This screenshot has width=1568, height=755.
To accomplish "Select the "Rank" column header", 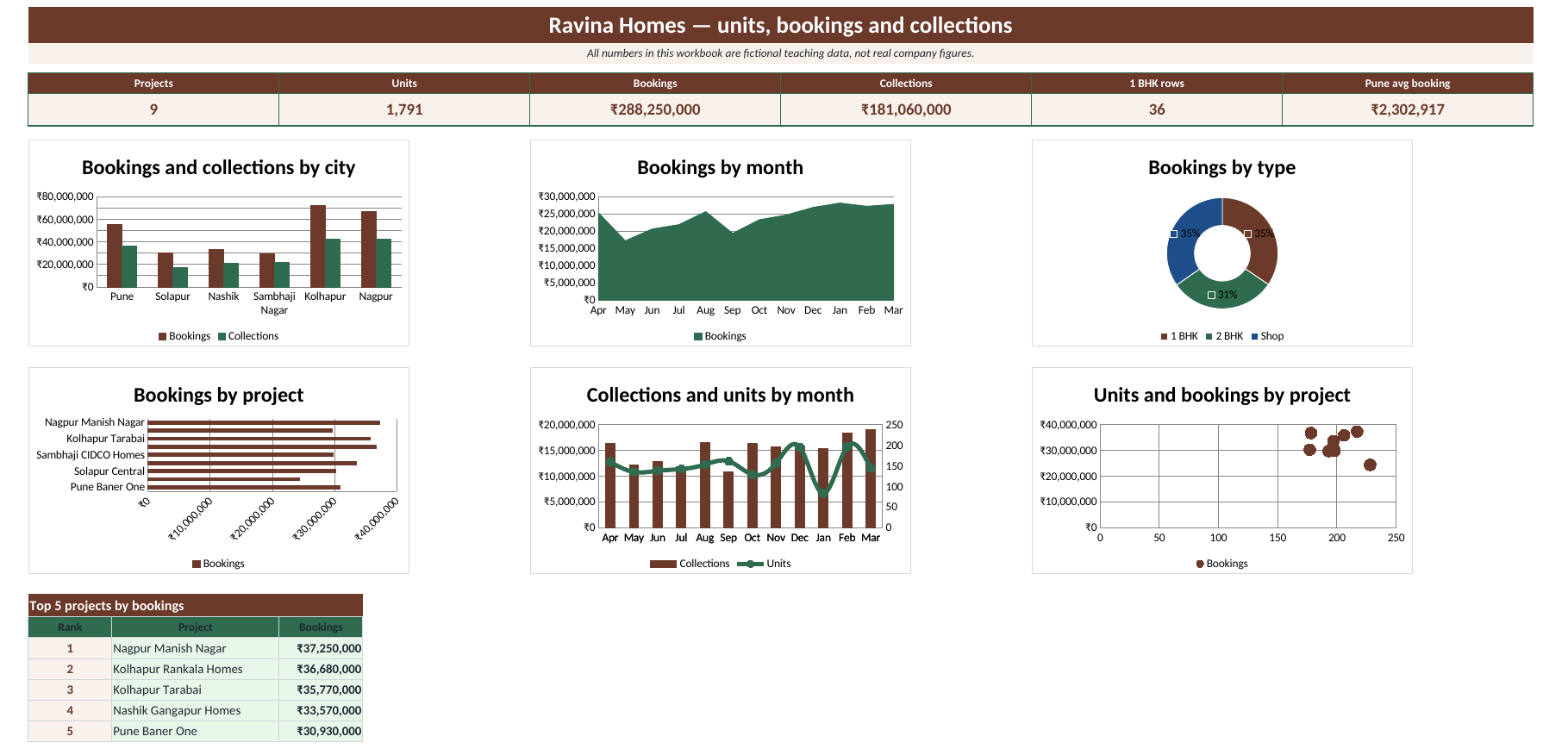I will point(70,627).
